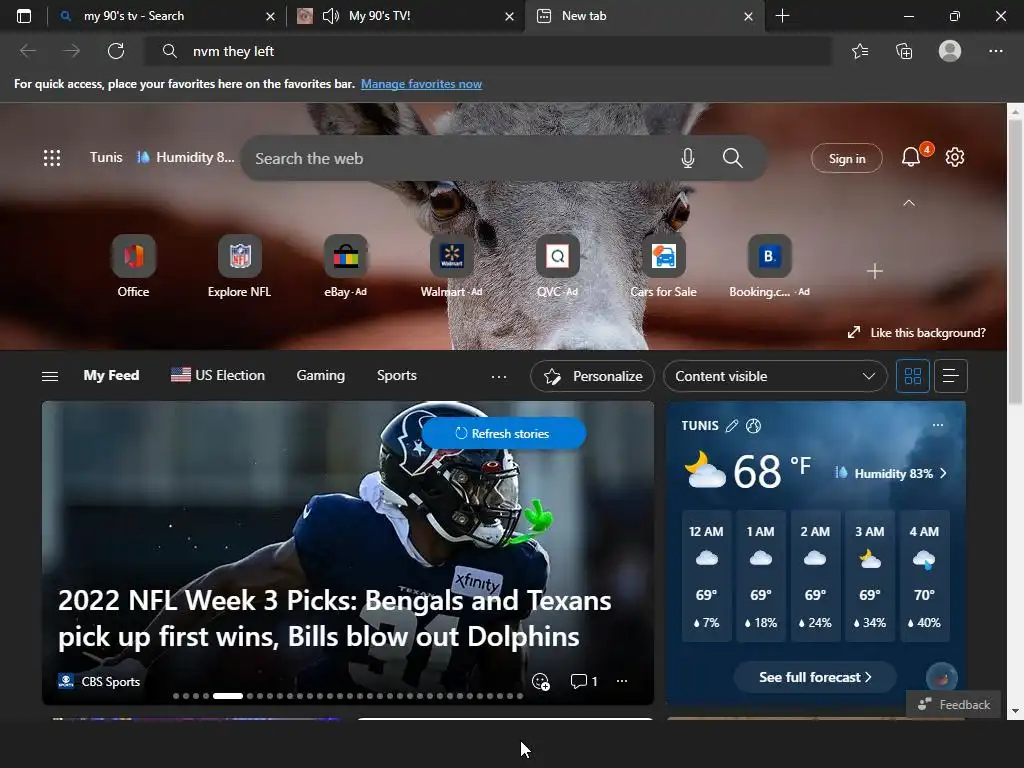Add a reaction to the NFL story
1024x768 pixels.
541,681
